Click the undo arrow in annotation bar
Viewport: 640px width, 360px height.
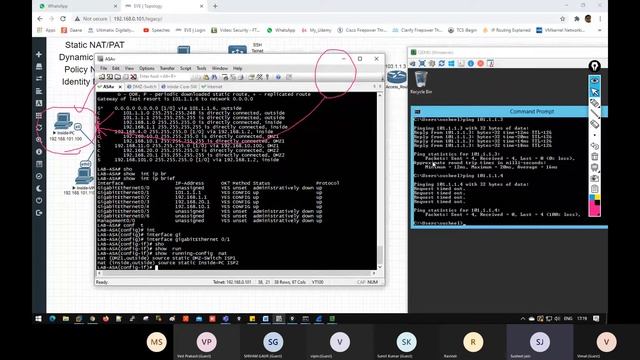pyautogui.click(x=595, y=146)
